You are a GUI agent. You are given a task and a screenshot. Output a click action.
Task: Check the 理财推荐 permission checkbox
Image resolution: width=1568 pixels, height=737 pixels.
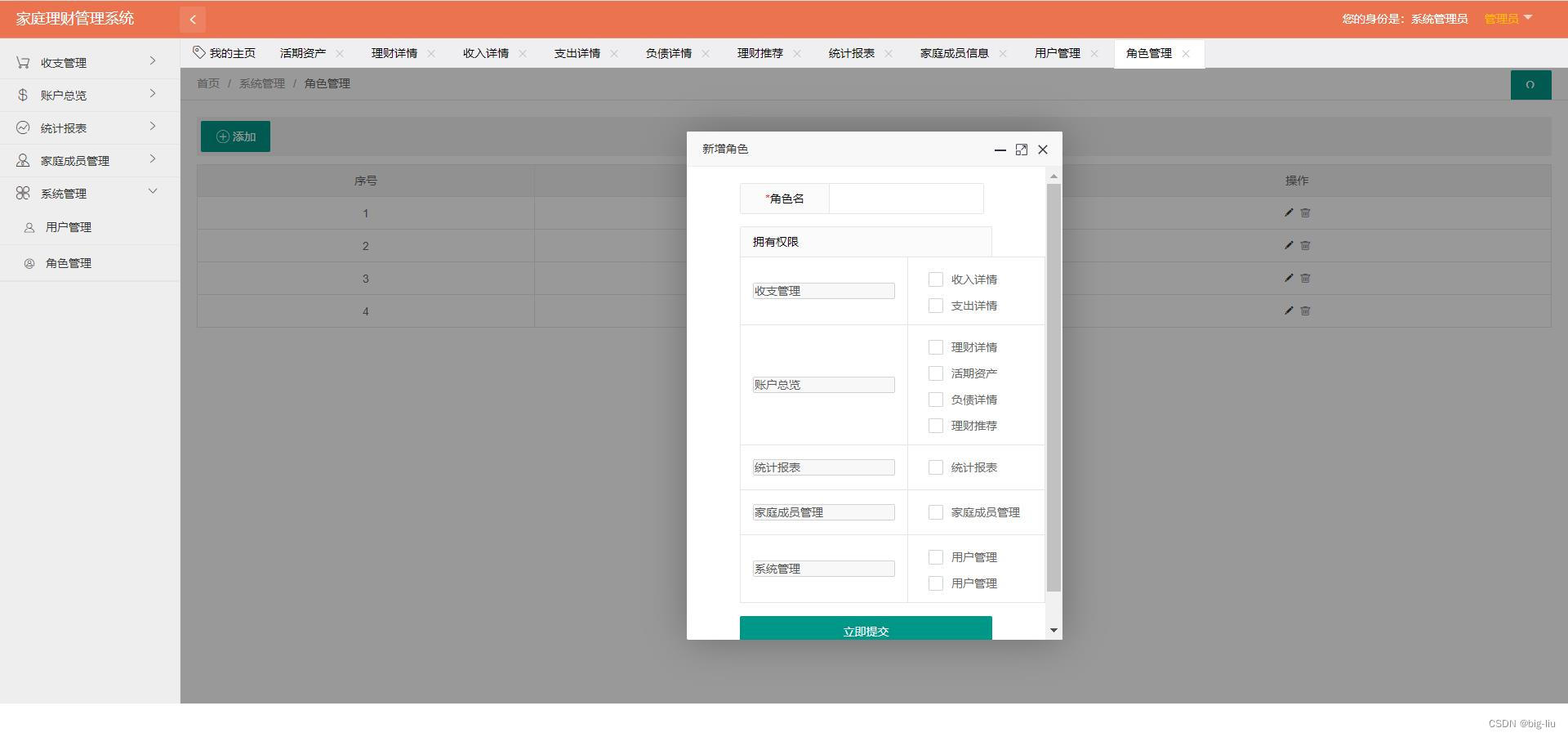point(936,426)
